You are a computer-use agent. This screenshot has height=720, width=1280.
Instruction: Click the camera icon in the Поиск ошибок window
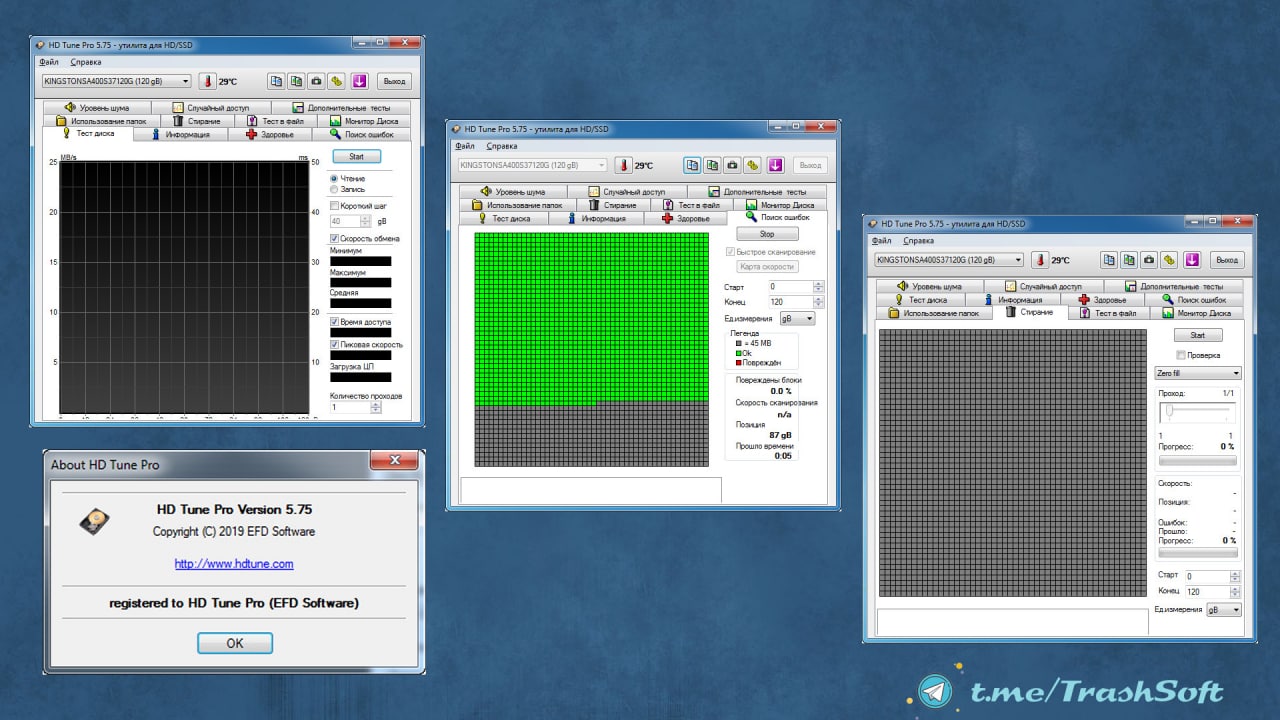(733, 165)
